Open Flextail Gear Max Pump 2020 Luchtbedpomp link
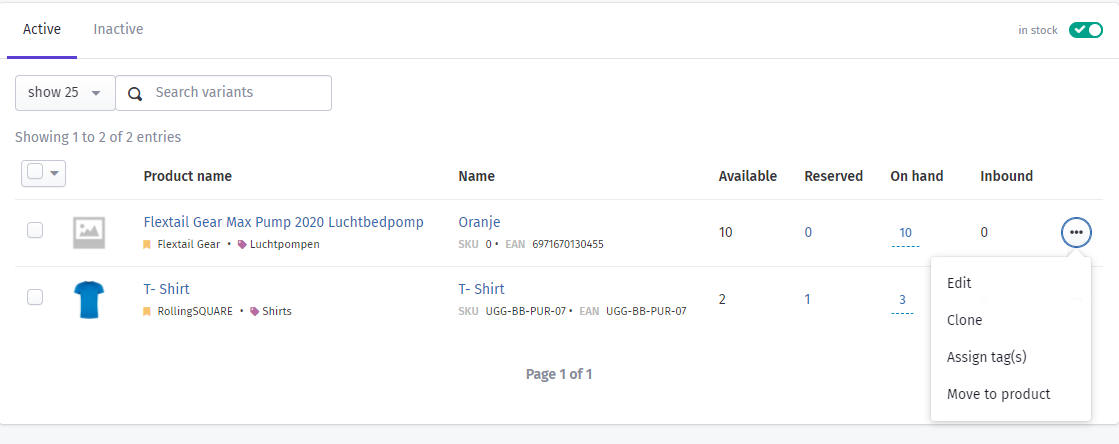 click(283, 222)
